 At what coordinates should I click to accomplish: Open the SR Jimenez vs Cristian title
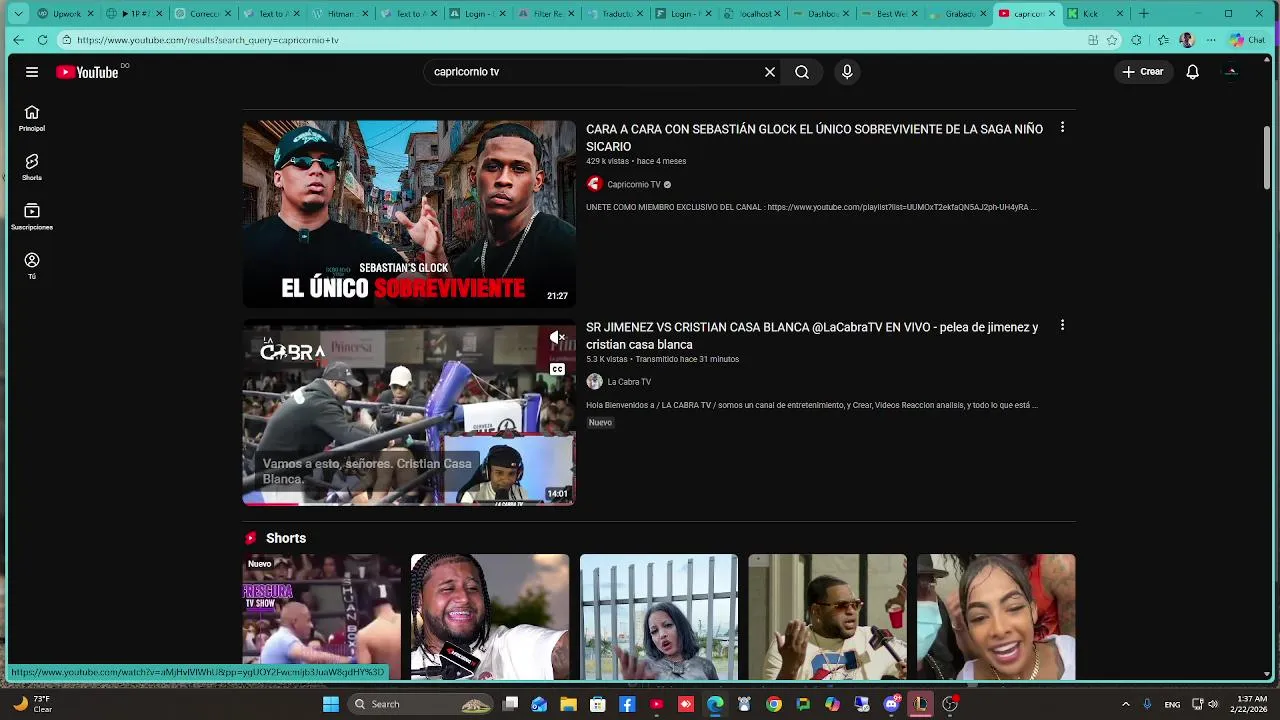pos(812,335)
